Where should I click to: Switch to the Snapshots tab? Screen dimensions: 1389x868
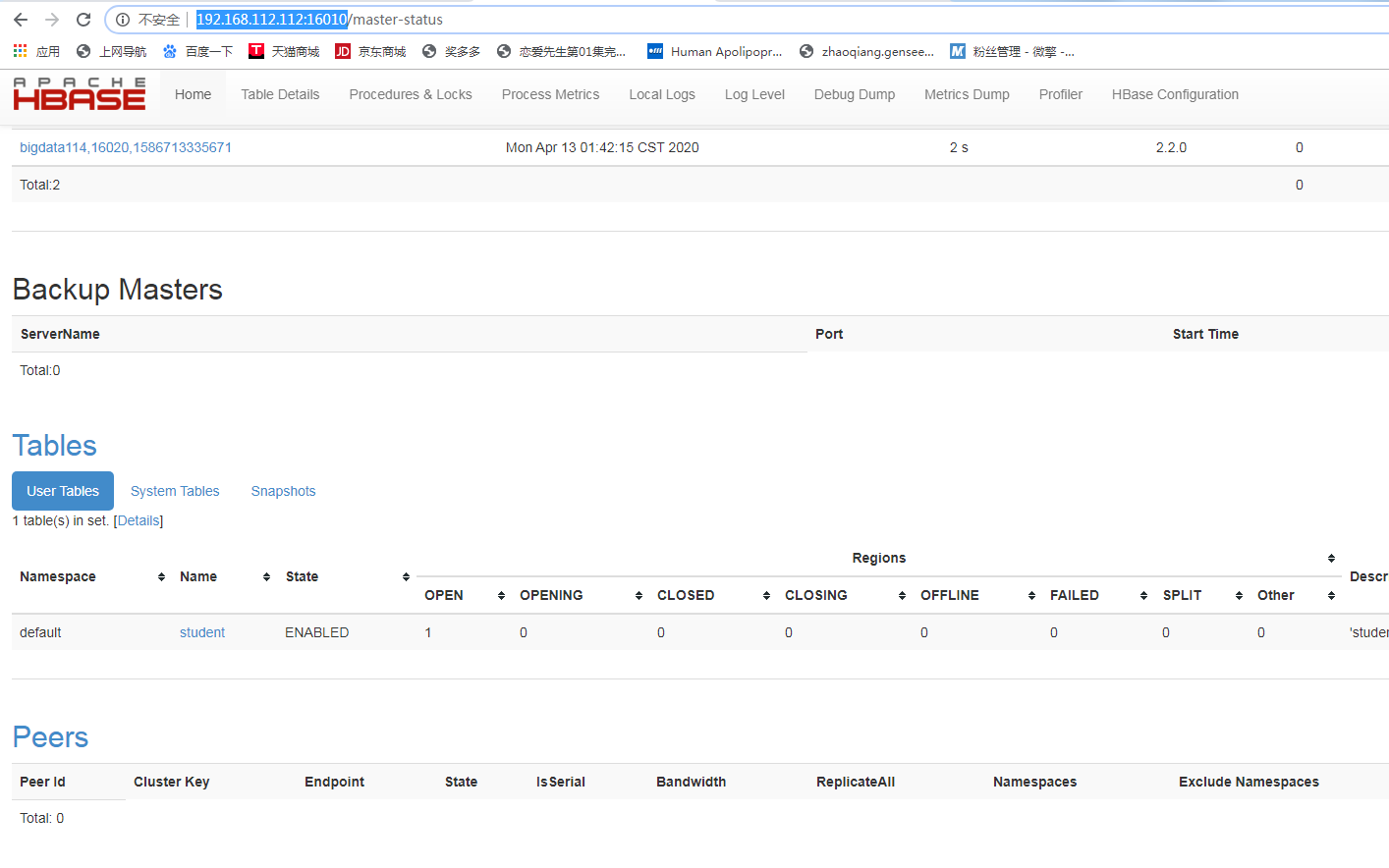coord(283,491)
